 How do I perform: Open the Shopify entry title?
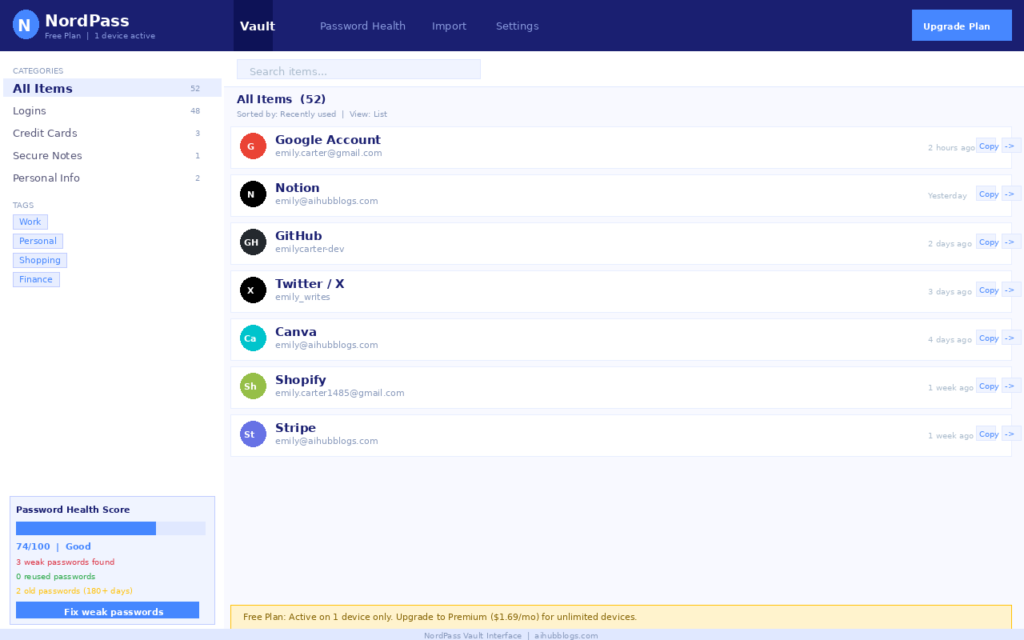click(x=300, y=379)
